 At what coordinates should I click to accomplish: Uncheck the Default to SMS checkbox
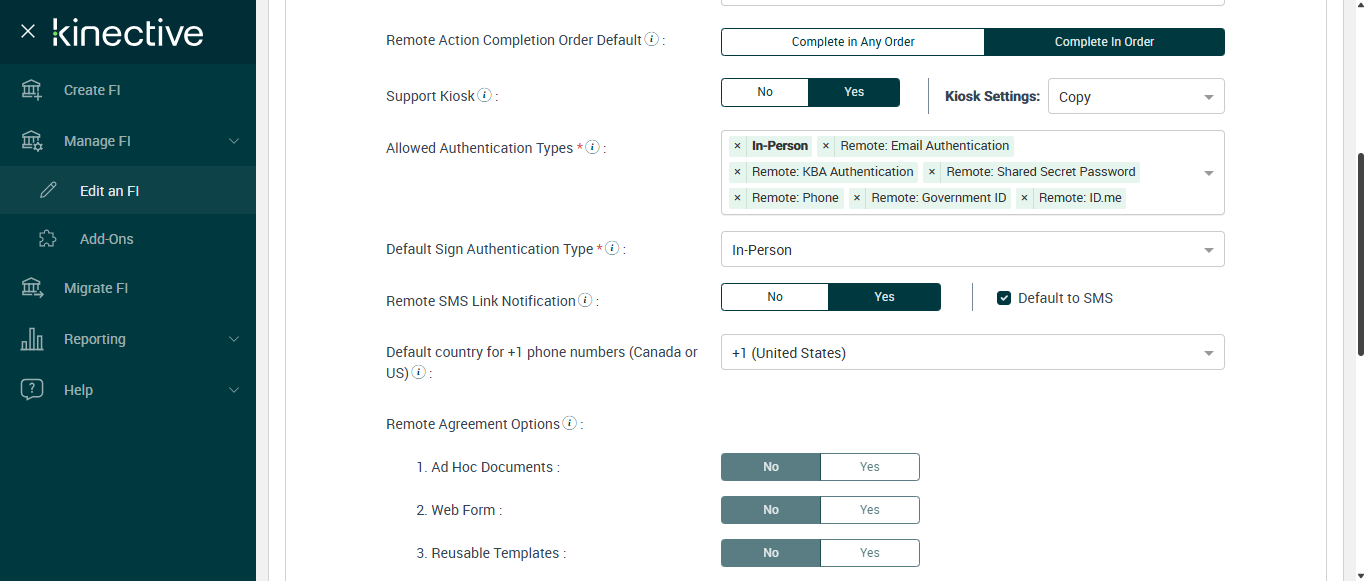(x=1004, y=298)
